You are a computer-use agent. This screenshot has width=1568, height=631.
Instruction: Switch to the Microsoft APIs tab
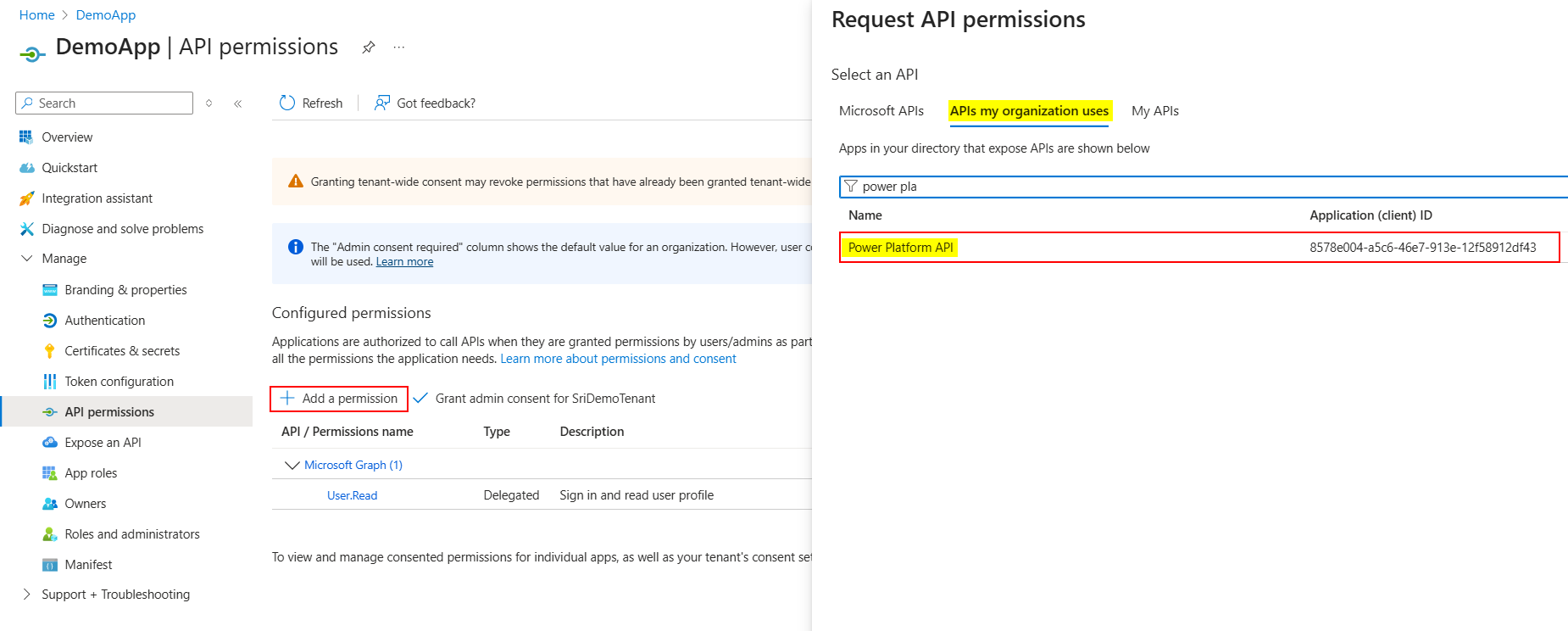(x=881, y=111)
